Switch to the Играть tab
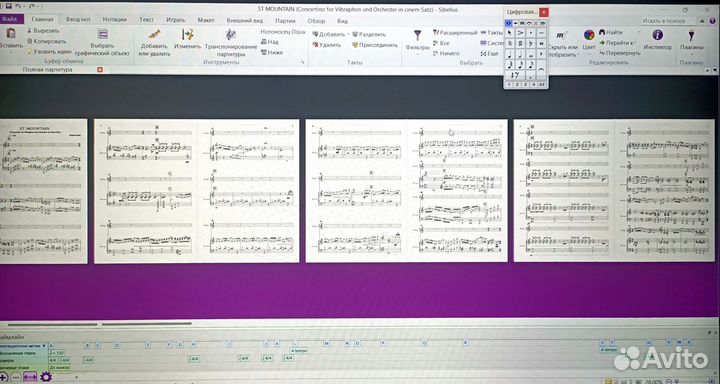 (175, 20)
